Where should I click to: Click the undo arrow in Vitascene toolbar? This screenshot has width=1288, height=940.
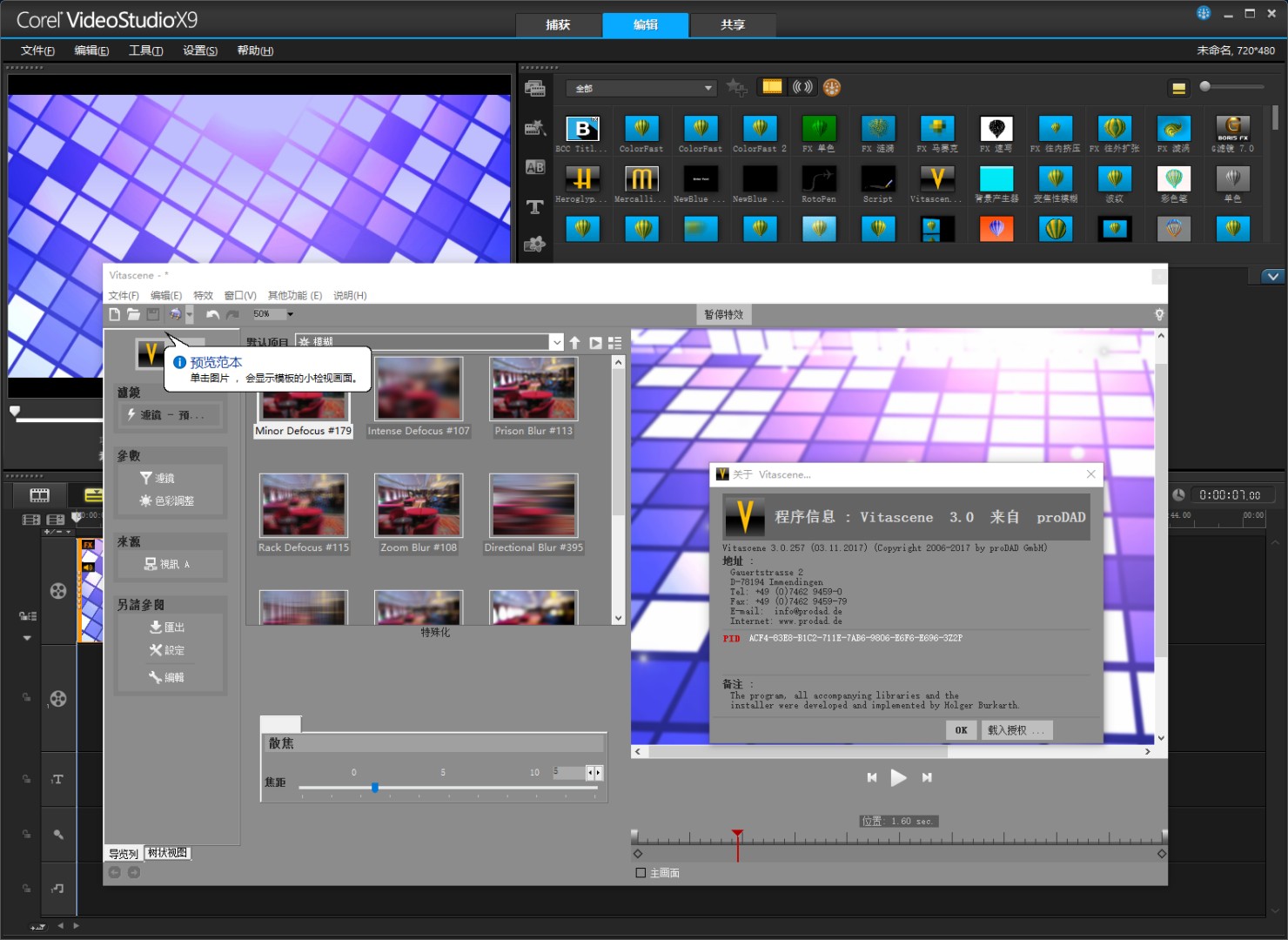(x=212, y=314)
